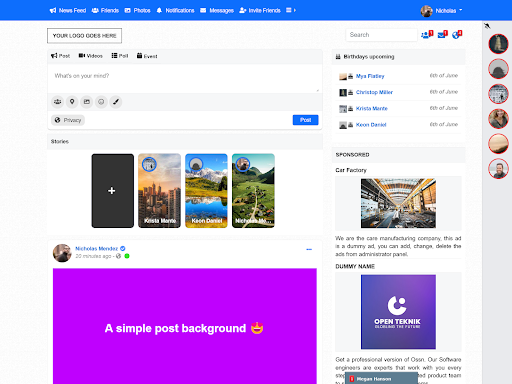Open Mya Flatley's profile link
512x384 pixels.
370,76
